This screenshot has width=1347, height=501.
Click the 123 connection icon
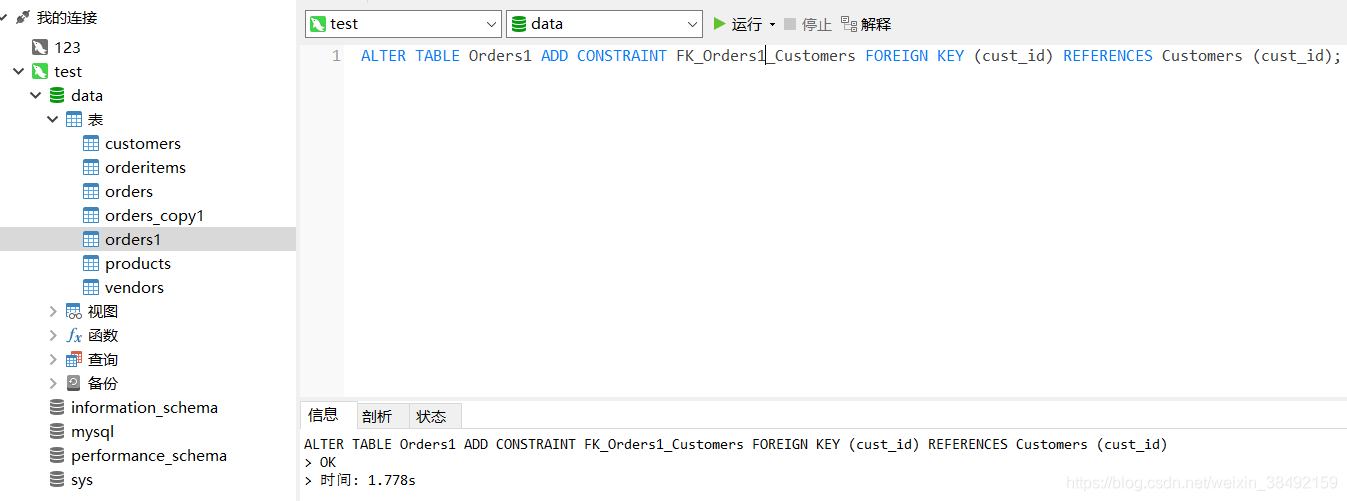(40, 47)
